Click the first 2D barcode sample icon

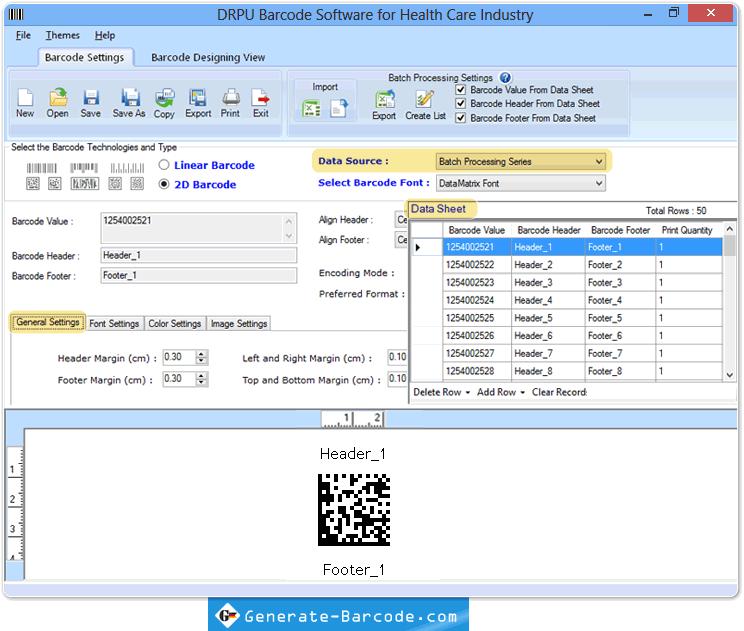point(33,184)
